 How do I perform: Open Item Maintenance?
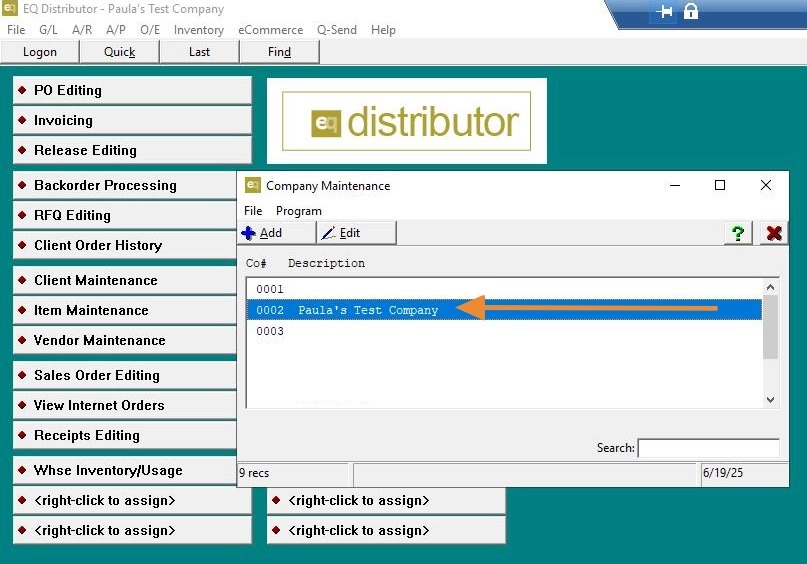(125, 310)
